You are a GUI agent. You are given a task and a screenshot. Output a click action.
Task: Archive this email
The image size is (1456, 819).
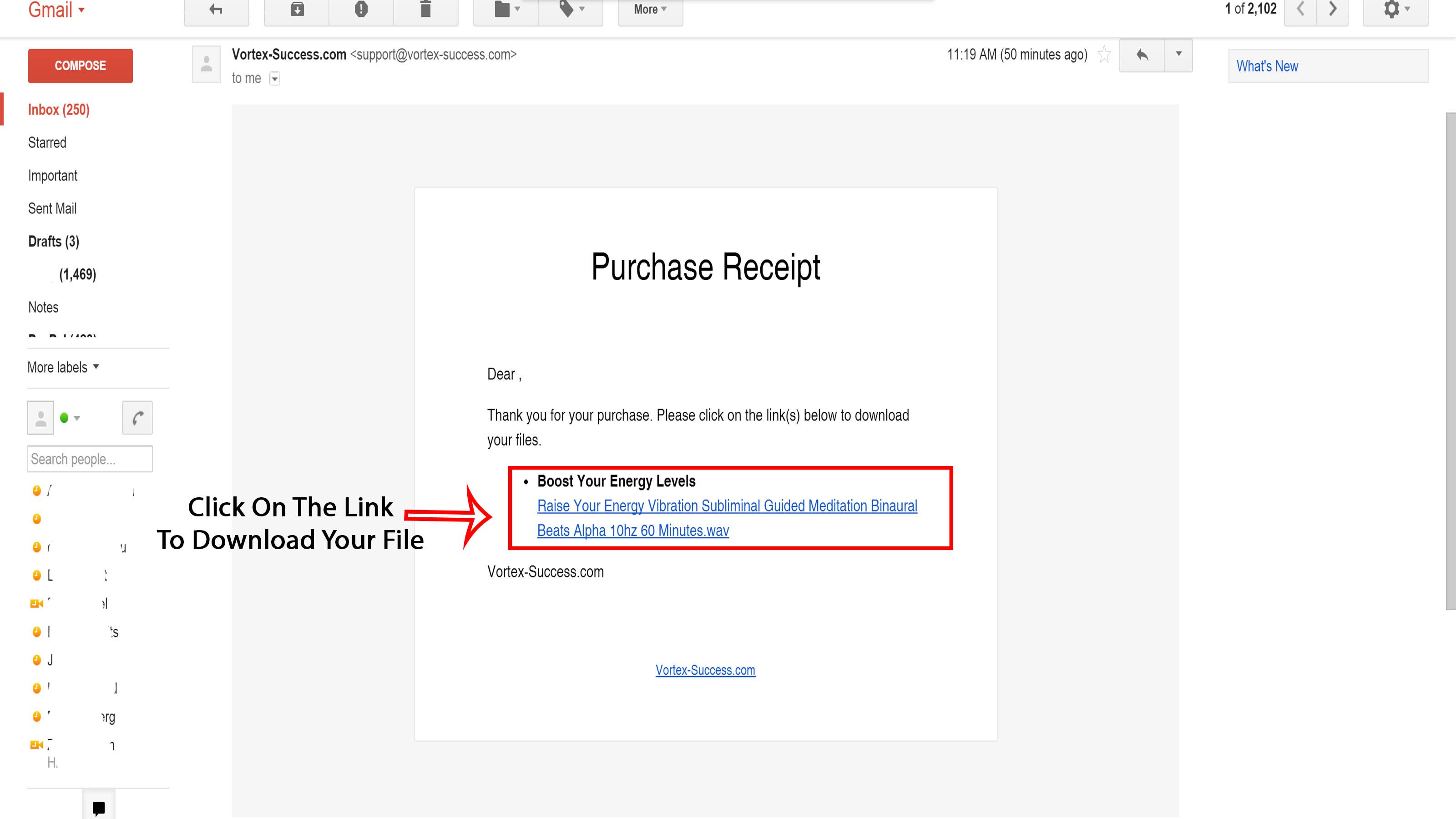(297, 10)
